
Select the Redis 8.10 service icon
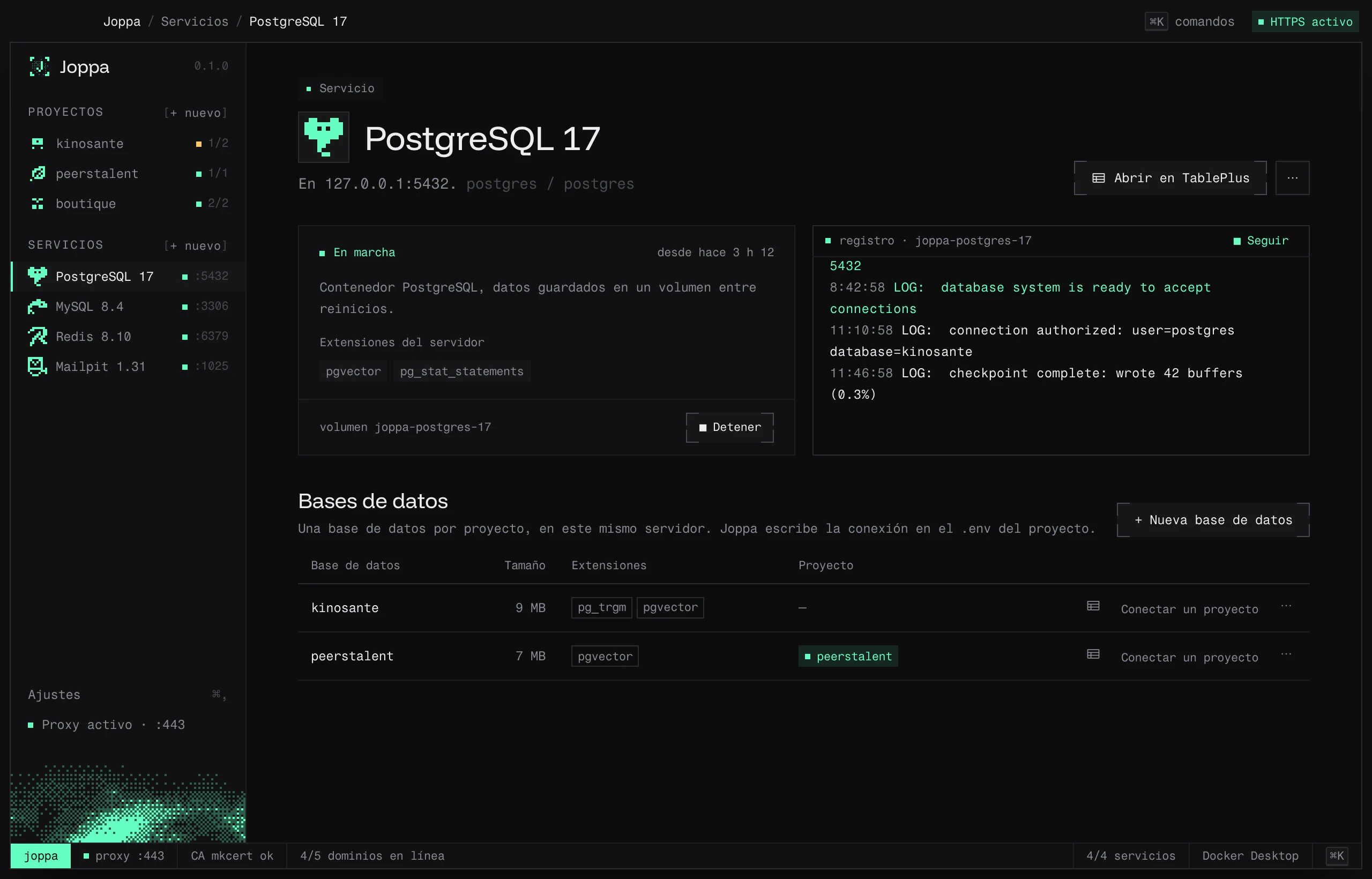38,337
